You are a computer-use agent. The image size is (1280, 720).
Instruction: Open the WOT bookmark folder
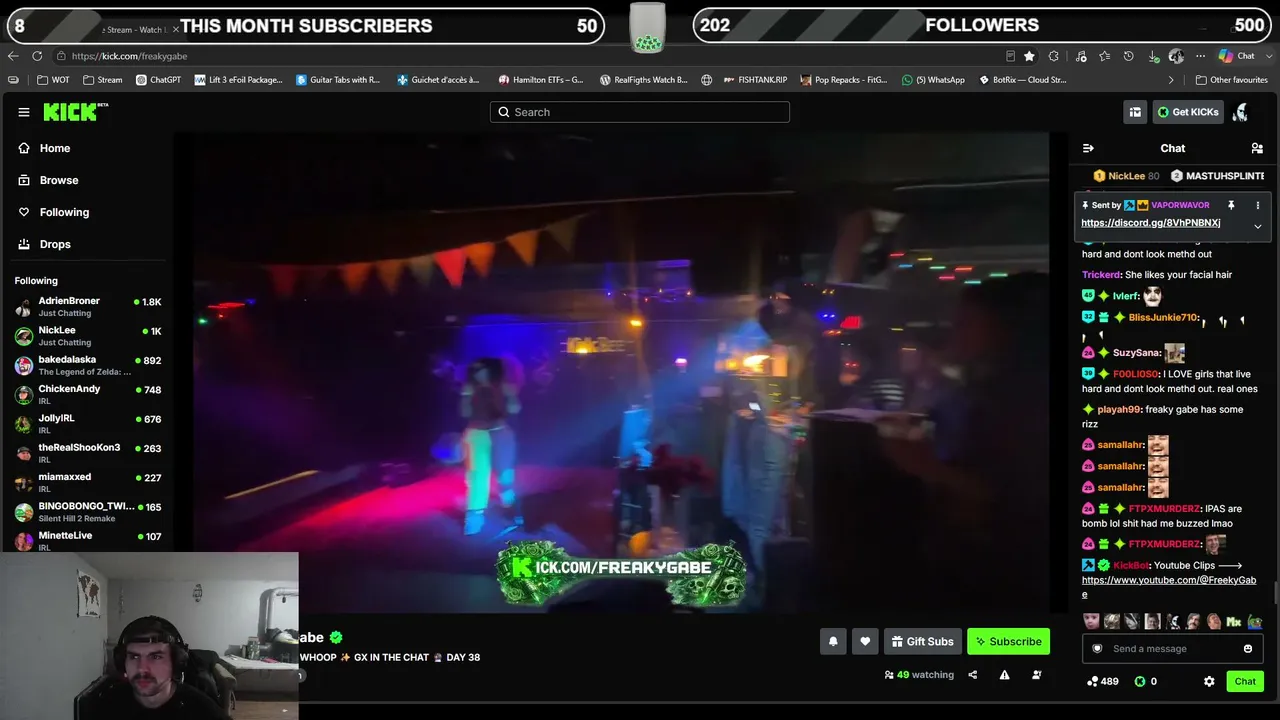point(54,80)
